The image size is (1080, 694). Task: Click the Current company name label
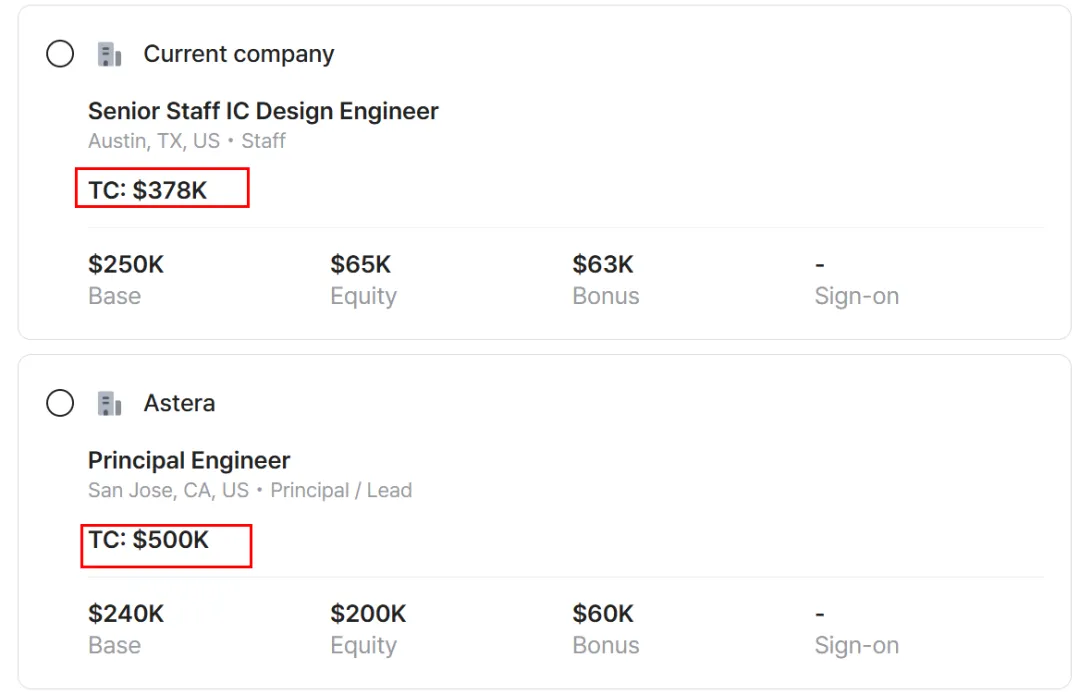(239, 54)
